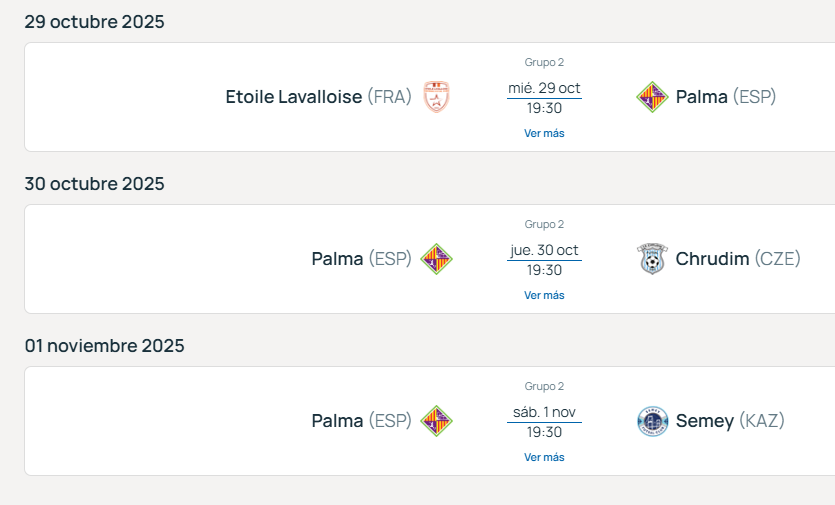Expand 'Ver más' for Etoile Lavalloise vs Palma
Viewport: 835px width, 505px height.
click(x=544, y=133)
